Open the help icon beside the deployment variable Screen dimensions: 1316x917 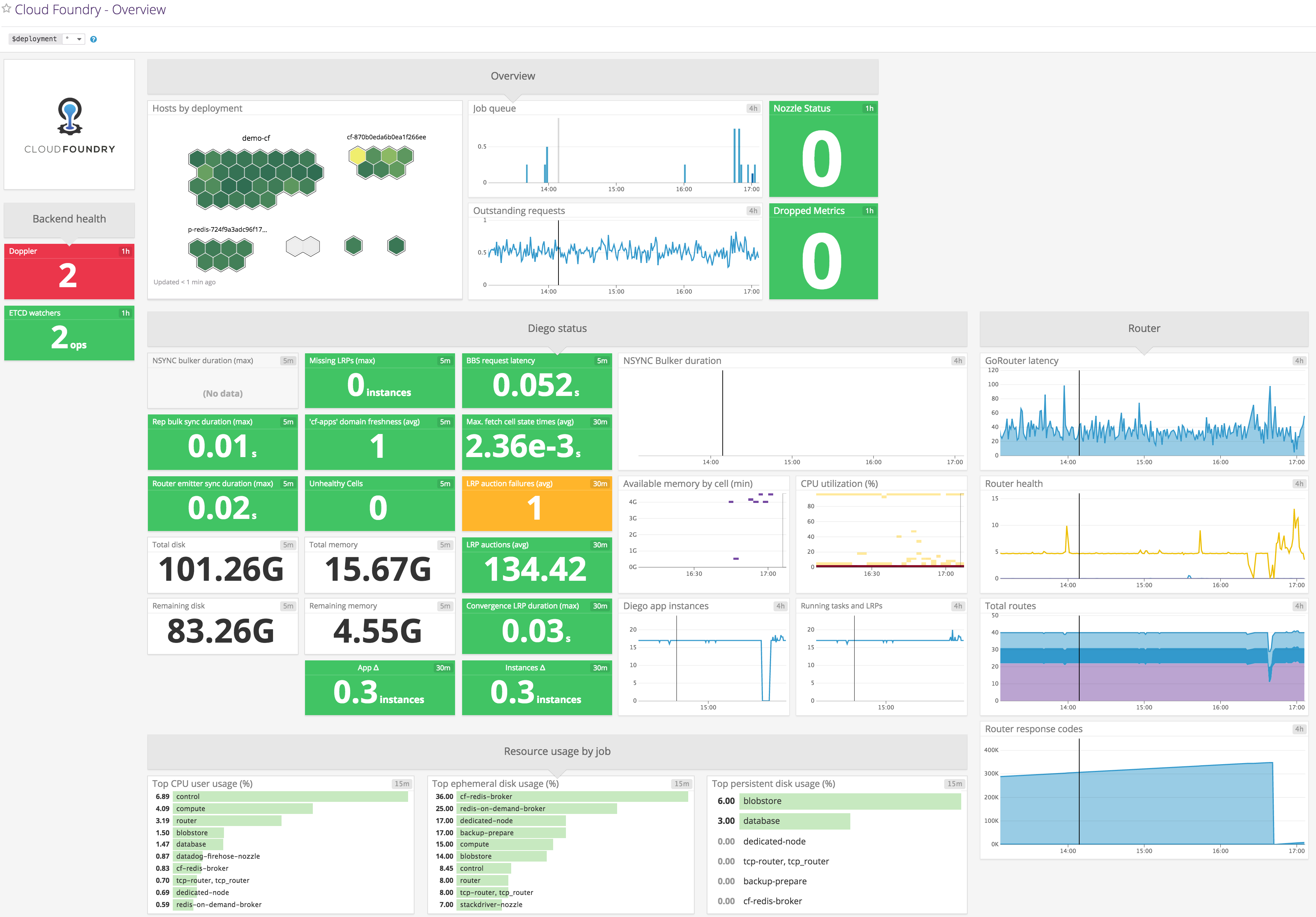pyautogui.click(x=93, y=39)
